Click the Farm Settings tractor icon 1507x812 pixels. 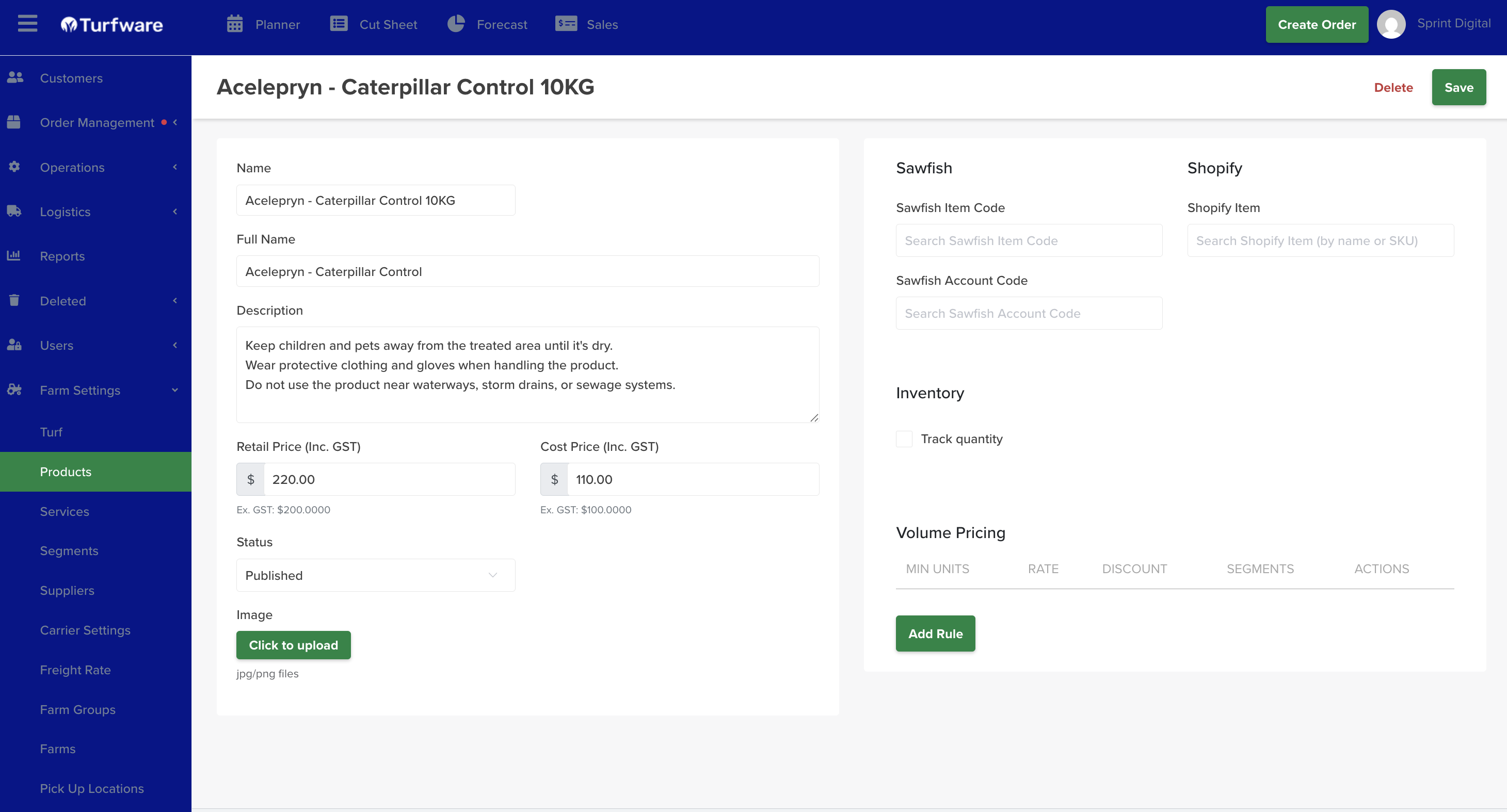(14, 389)
